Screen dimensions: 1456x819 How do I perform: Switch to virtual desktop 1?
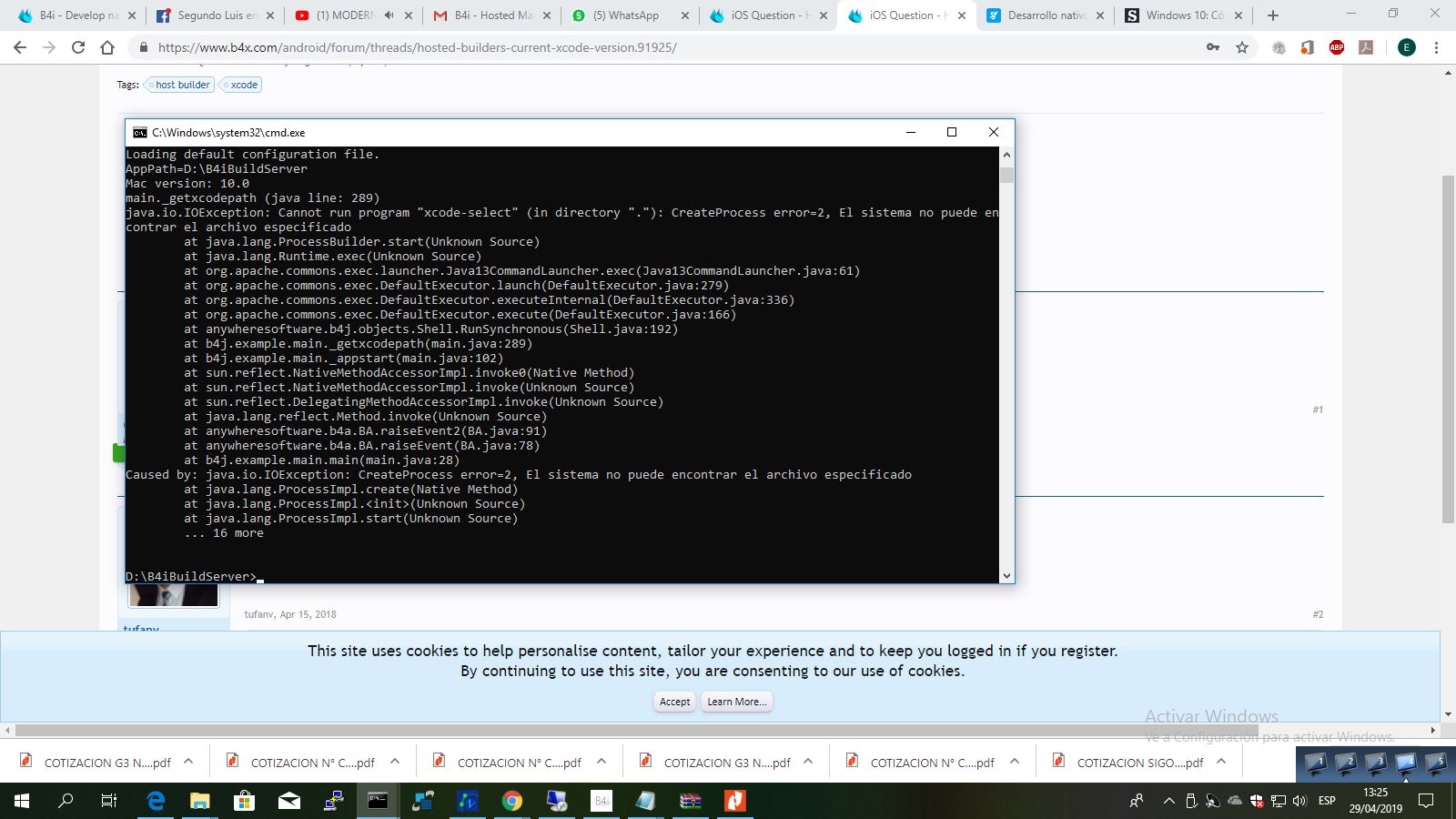coord(1316,763)
